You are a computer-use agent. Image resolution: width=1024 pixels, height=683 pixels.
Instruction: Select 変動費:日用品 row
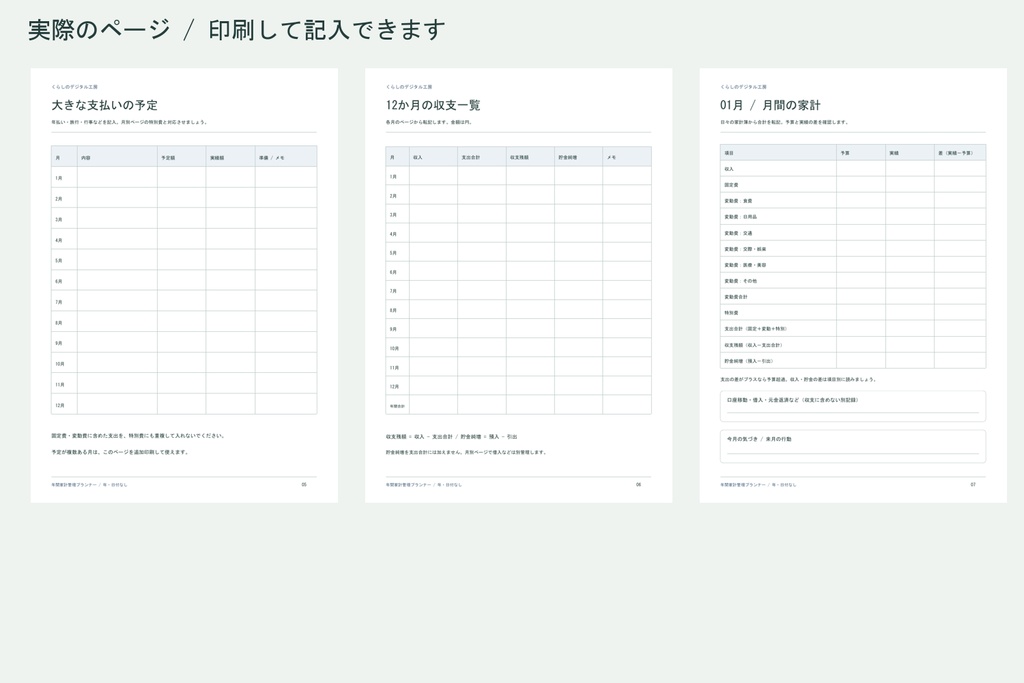click(x=853, y=217)
